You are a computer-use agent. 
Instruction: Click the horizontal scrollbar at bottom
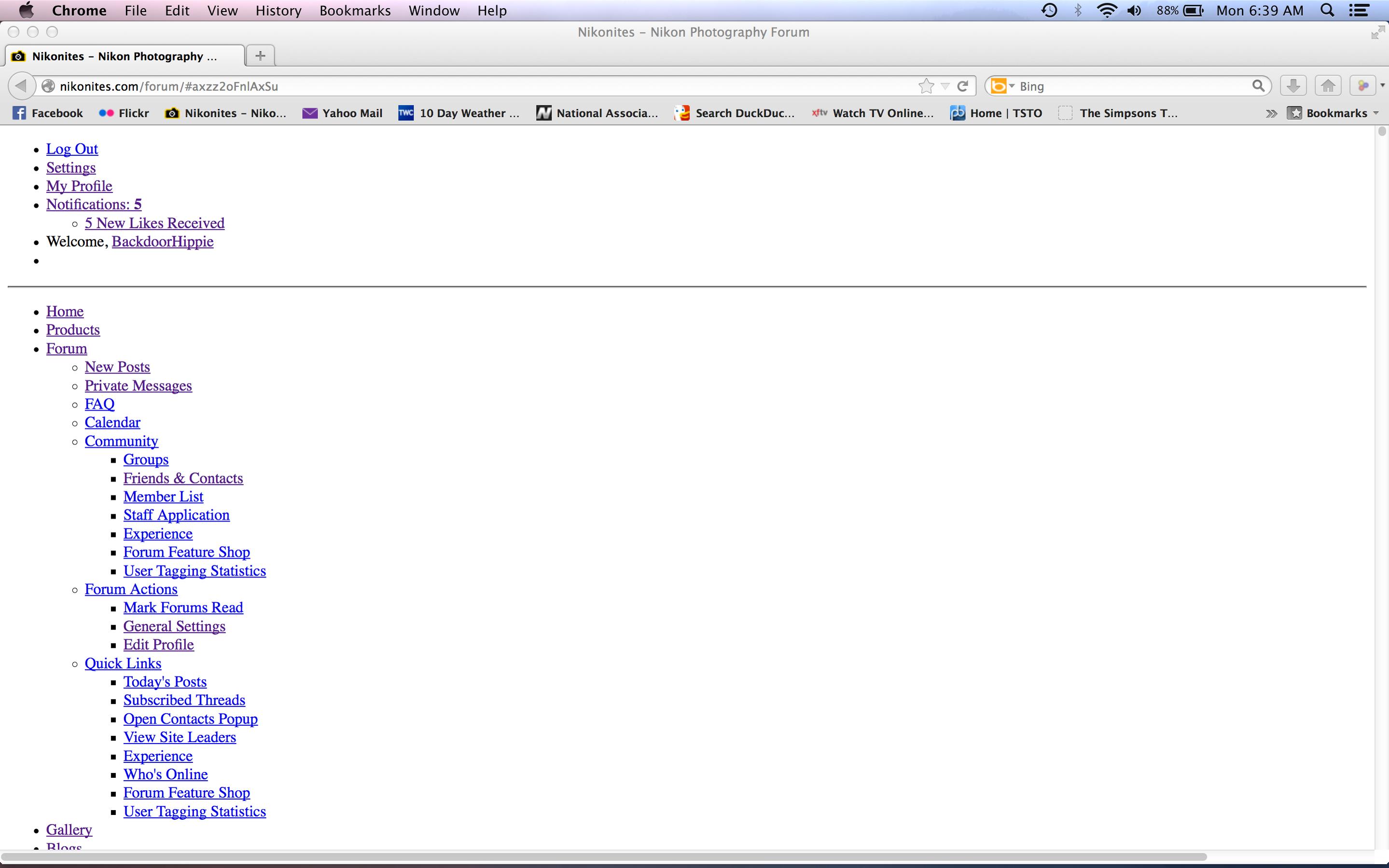[603, 856]
